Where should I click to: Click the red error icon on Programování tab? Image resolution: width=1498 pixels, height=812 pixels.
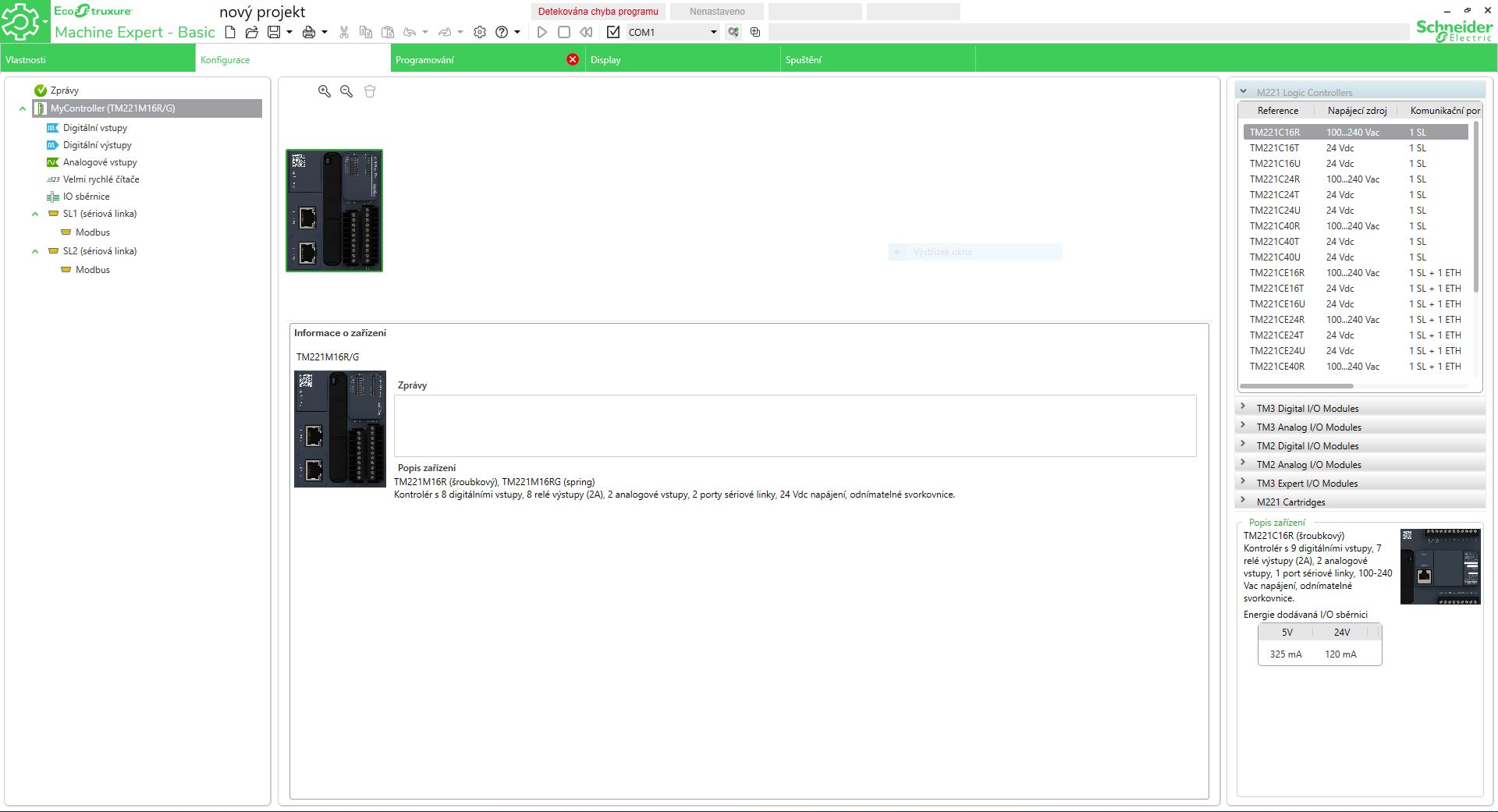(573, 59)
